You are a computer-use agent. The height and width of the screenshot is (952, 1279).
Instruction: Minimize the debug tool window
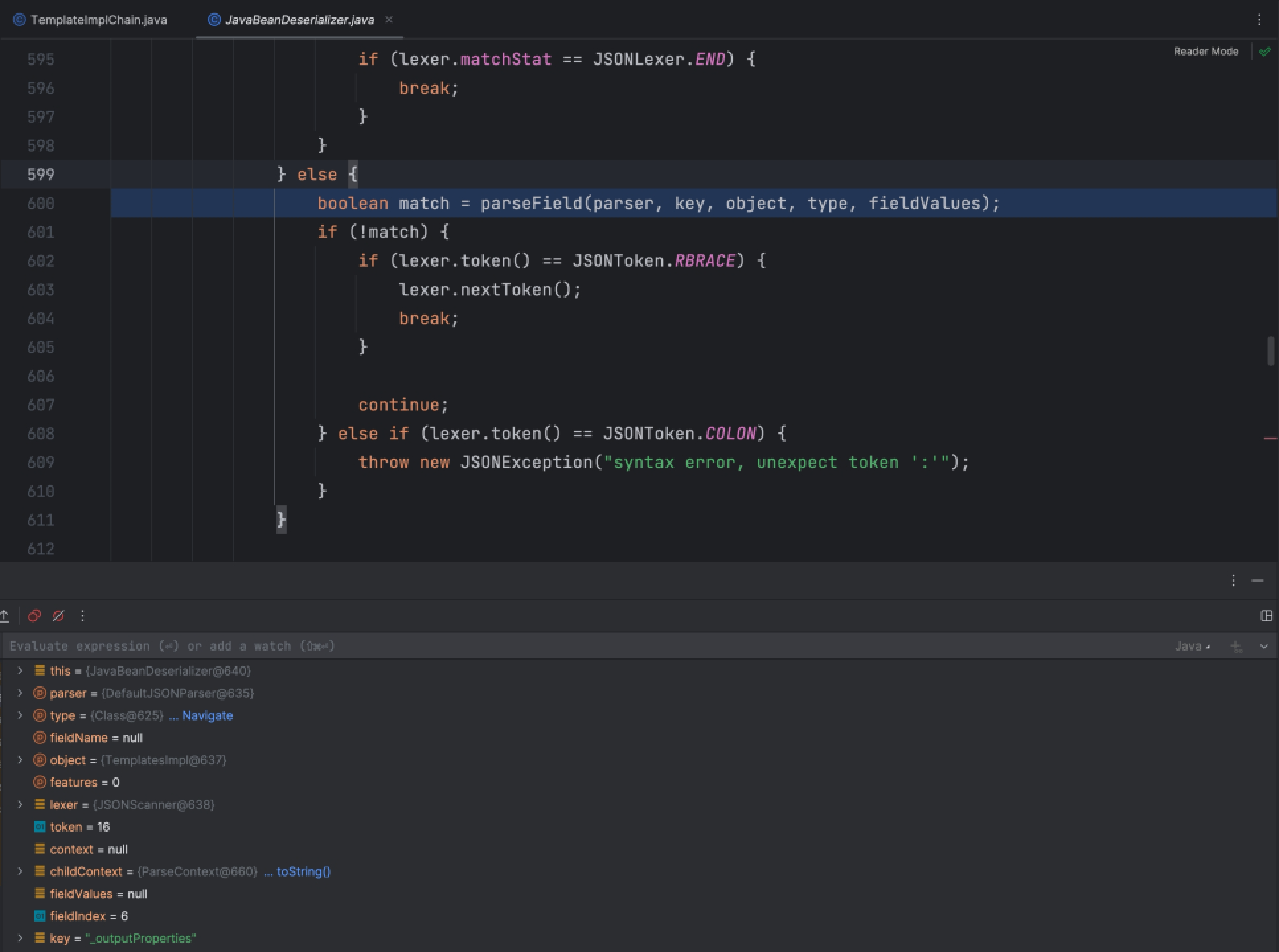pos(1258,580)
